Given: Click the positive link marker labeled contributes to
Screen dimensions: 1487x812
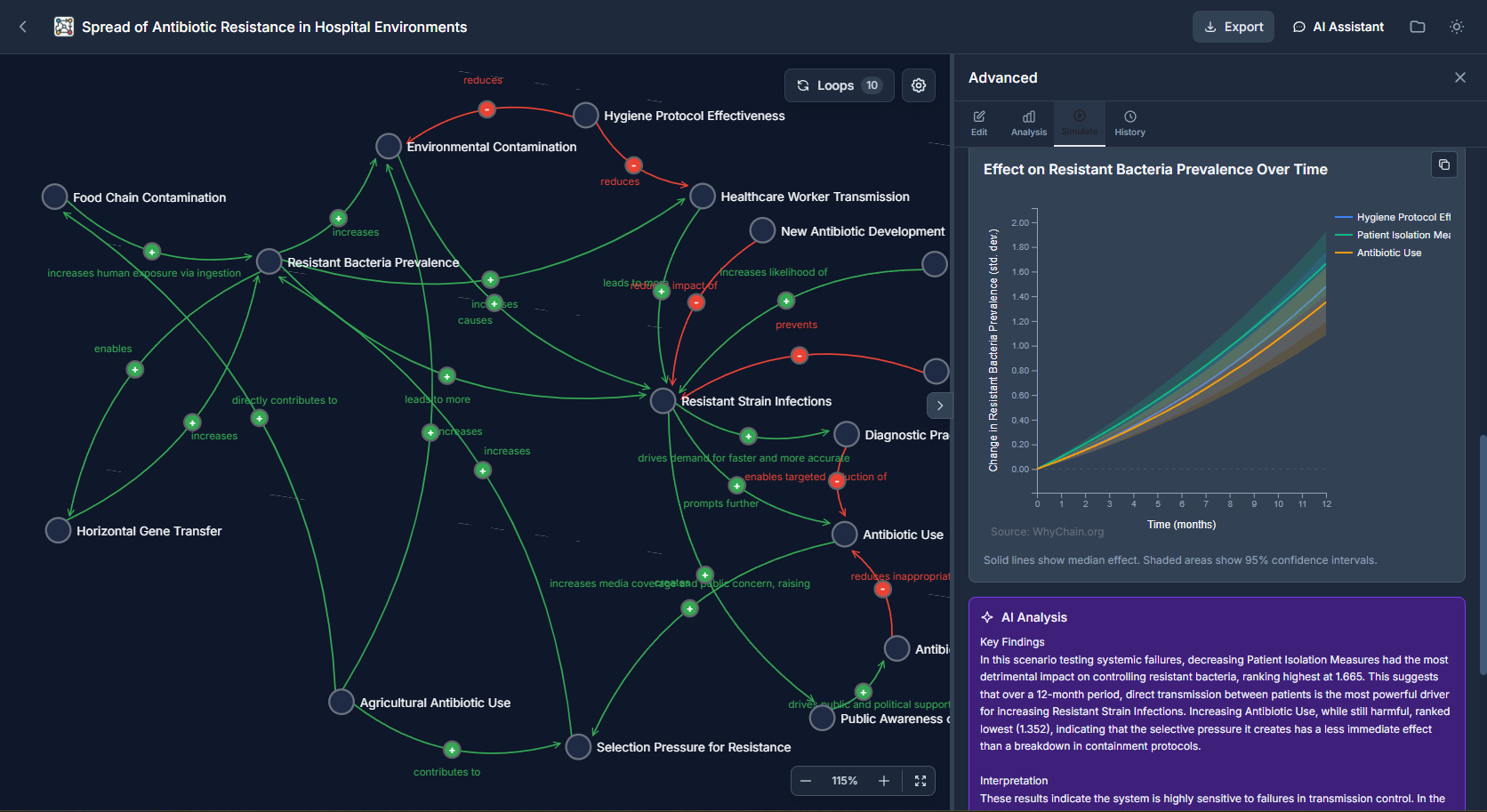Looking at the screenshot, I should tap(452, 750).
